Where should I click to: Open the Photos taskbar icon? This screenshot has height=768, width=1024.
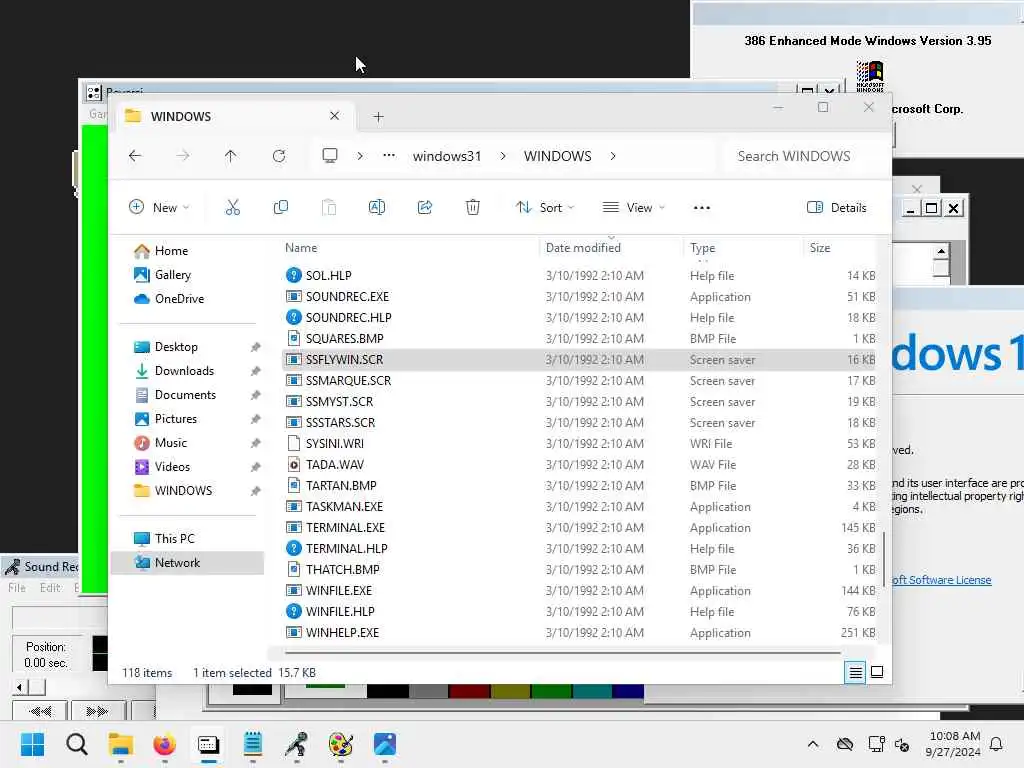click(385, 744)
